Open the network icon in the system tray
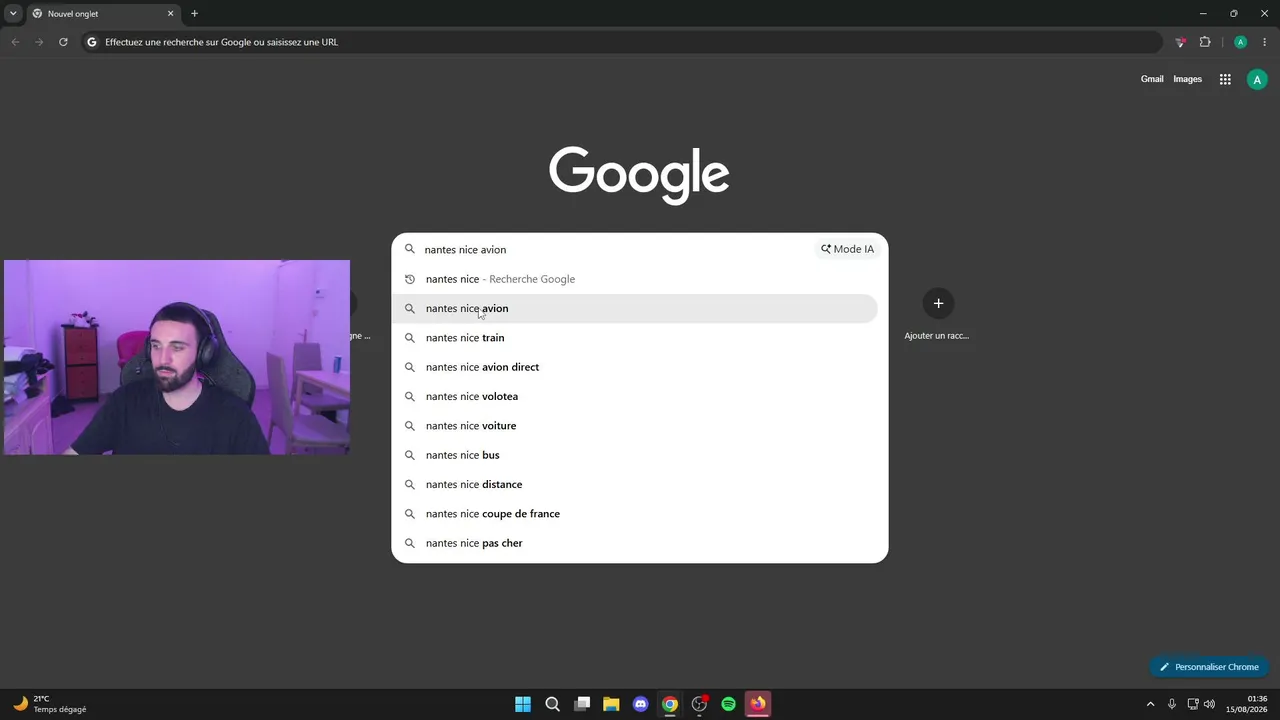Image resolution: width=1280 pixels, height=720 pixels. 1193,704
